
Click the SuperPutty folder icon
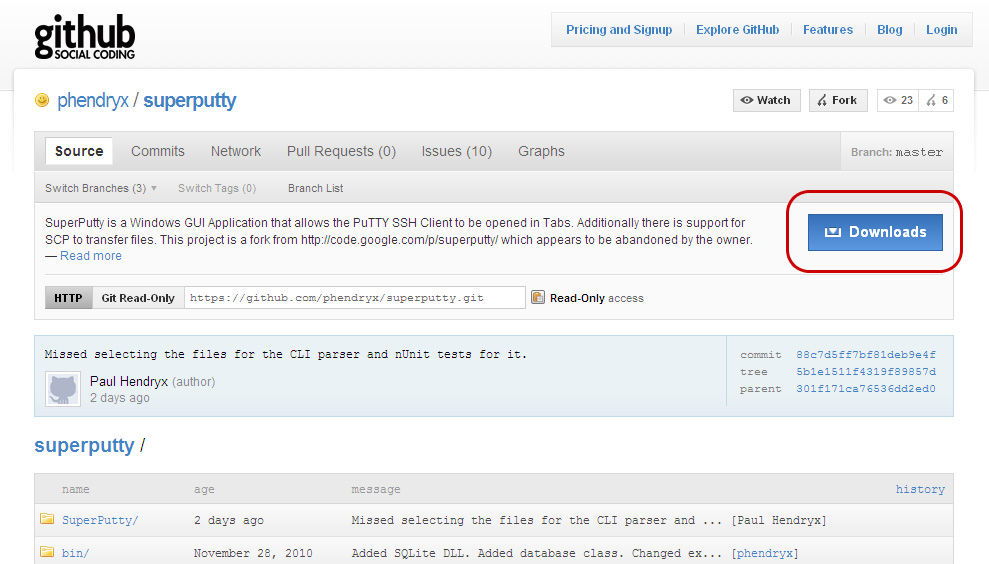(47, 519)
